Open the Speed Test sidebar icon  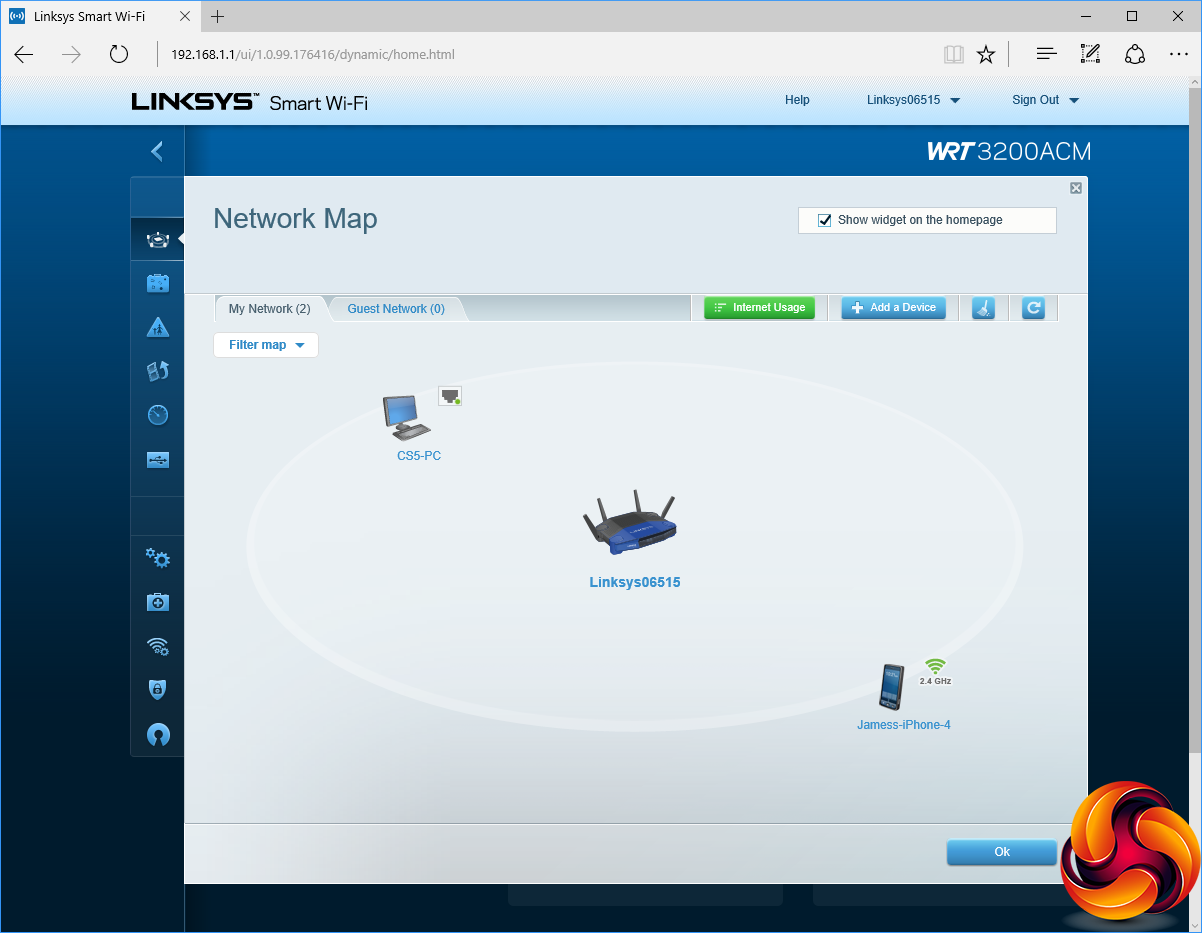[x=158, y=415]
